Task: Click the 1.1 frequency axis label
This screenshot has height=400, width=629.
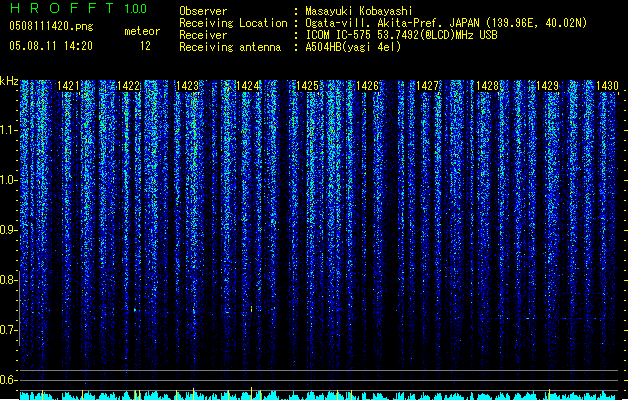Action: coord(8,131)
